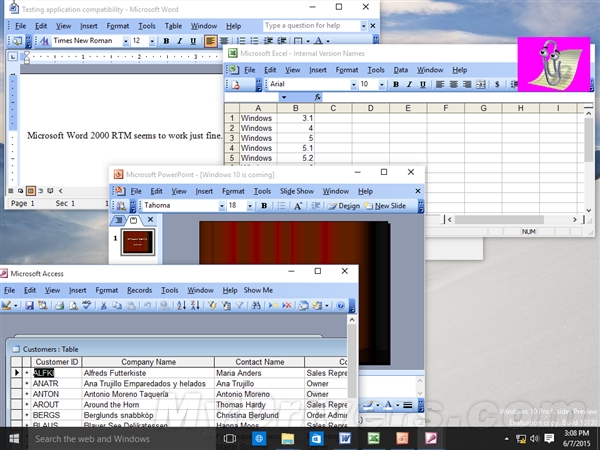Open Access View button dropdown arrow
Image resolution: width=600 pixels, height=450 pixels.
(x=16, y=306)
